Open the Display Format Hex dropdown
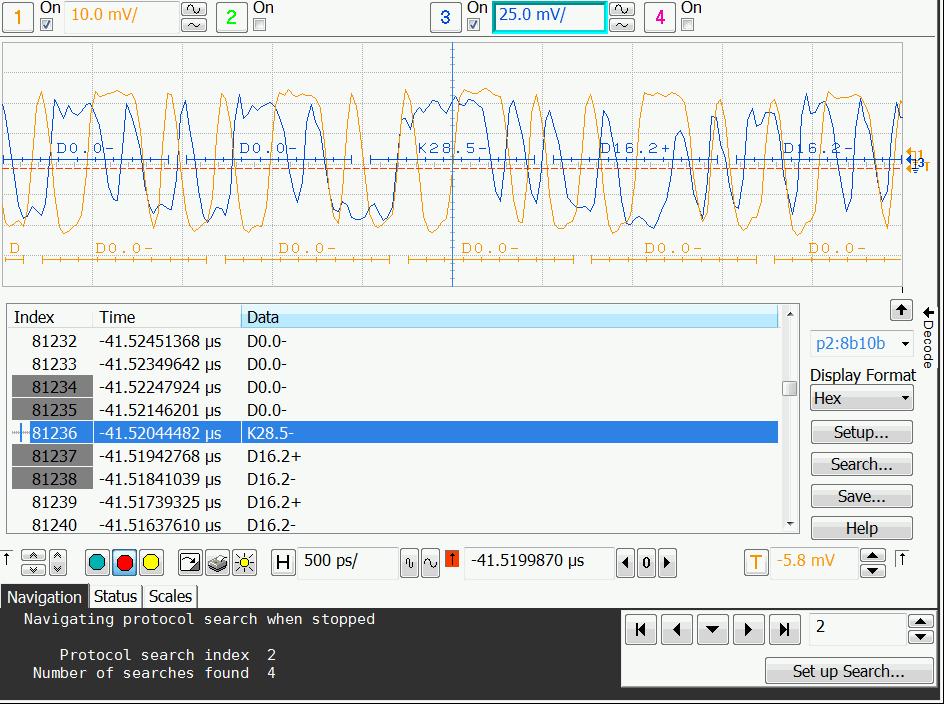Screen dimensions: 948x706 [x=861, y=398]
